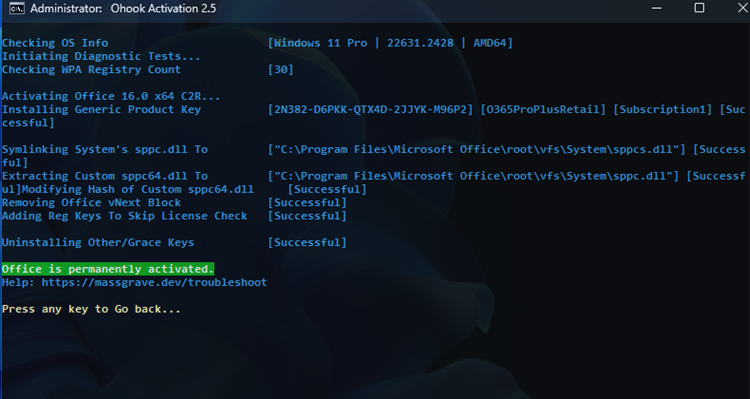Click the 'Office is permanently activated.' message
Screen dimensions: 750x399
coord(108,269)
